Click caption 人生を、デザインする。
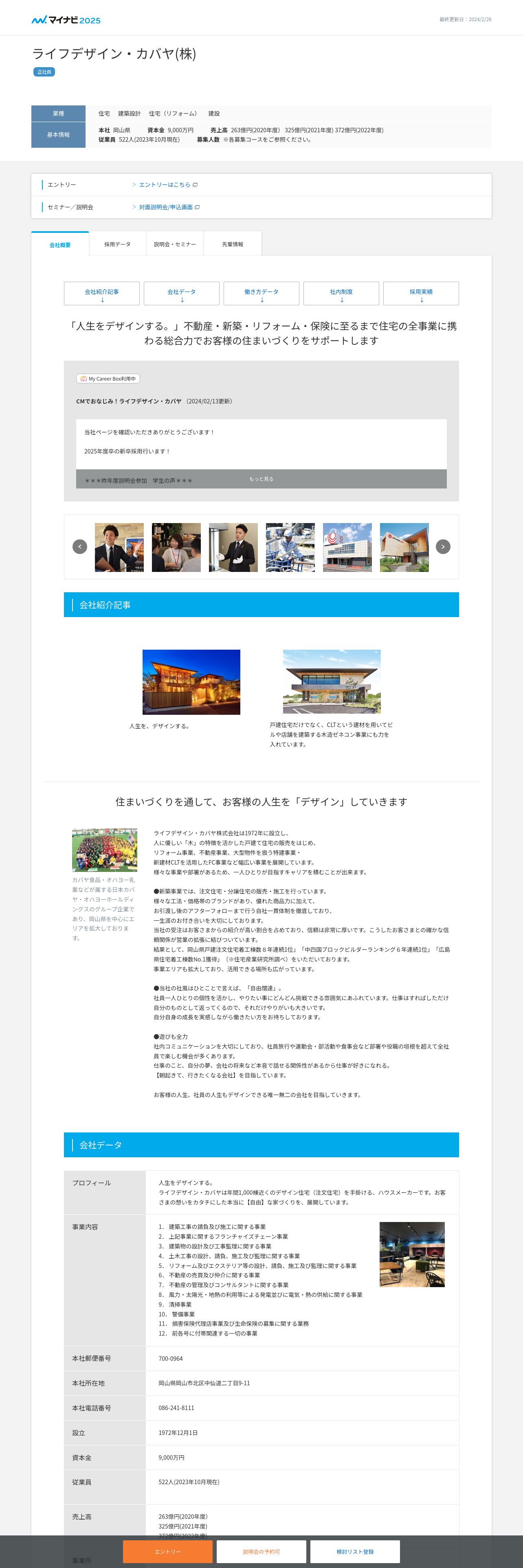Screen dimensions: 523x1568 click(x=160, y=726)
